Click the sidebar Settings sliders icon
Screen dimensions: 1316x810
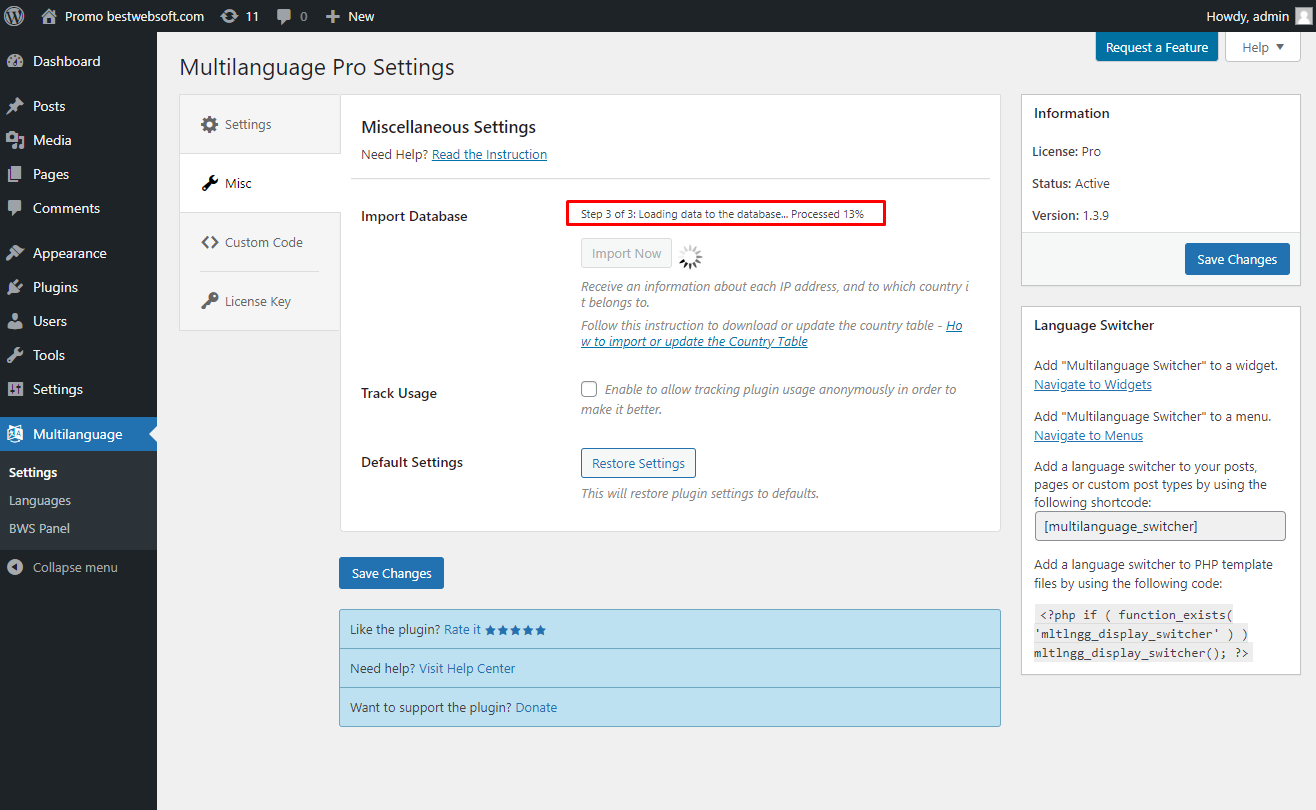pos(15,389)
